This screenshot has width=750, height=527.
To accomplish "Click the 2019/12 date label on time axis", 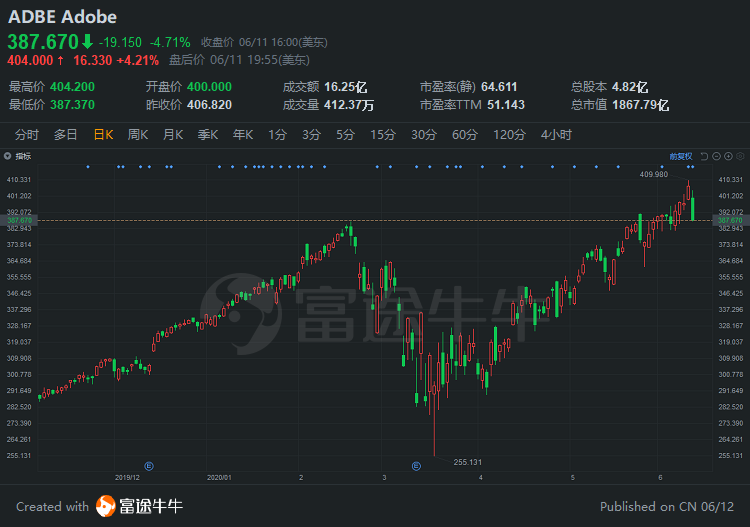I will 127,477.
